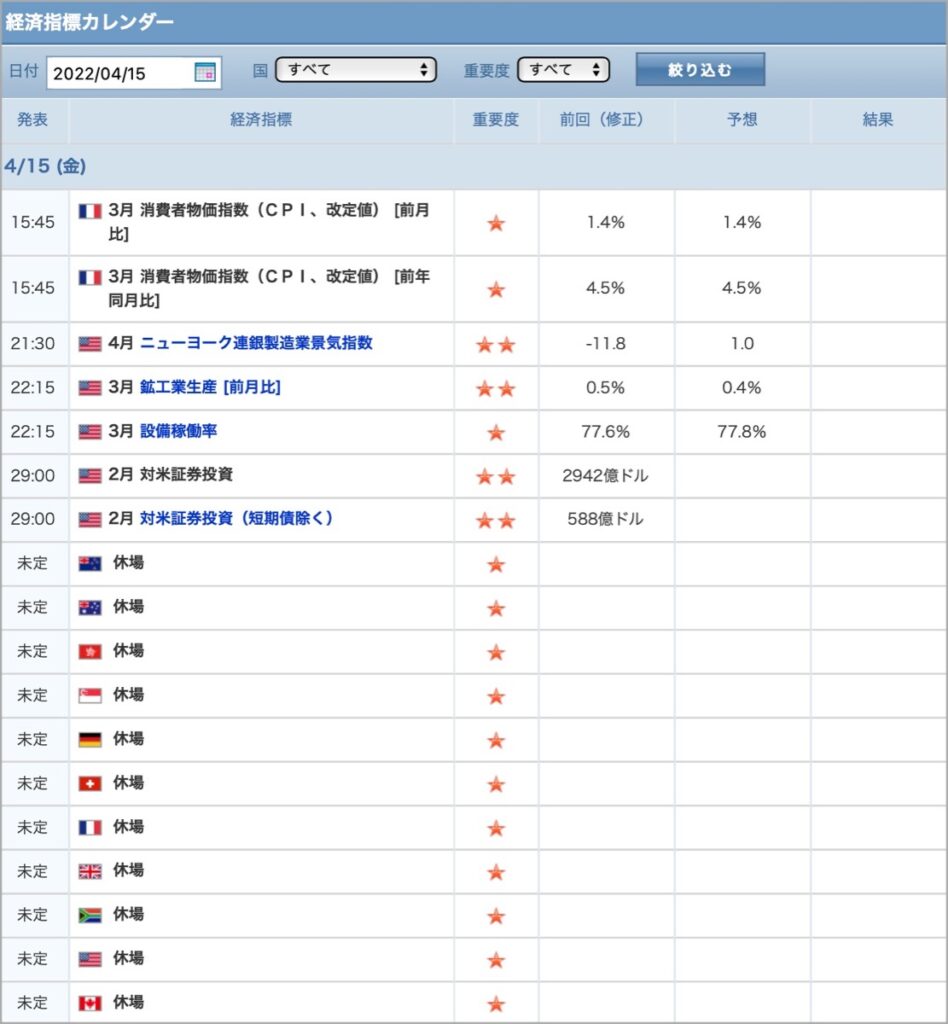Click US flag in 休場 row
This screenshot has width=948, height=1024.
(x=90, y=959)
